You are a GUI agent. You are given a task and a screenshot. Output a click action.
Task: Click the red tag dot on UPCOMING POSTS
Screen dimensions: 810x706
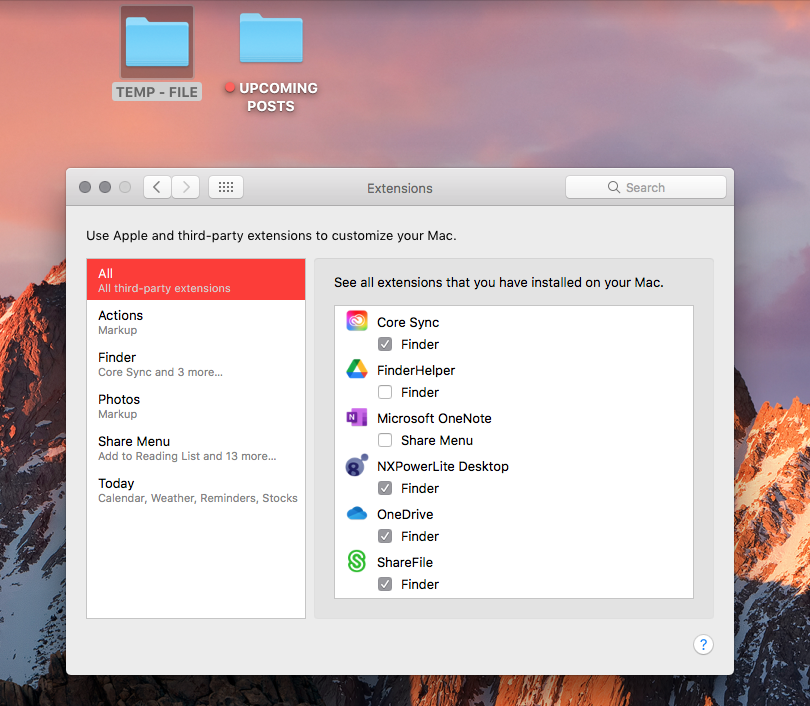coord(230,87)
